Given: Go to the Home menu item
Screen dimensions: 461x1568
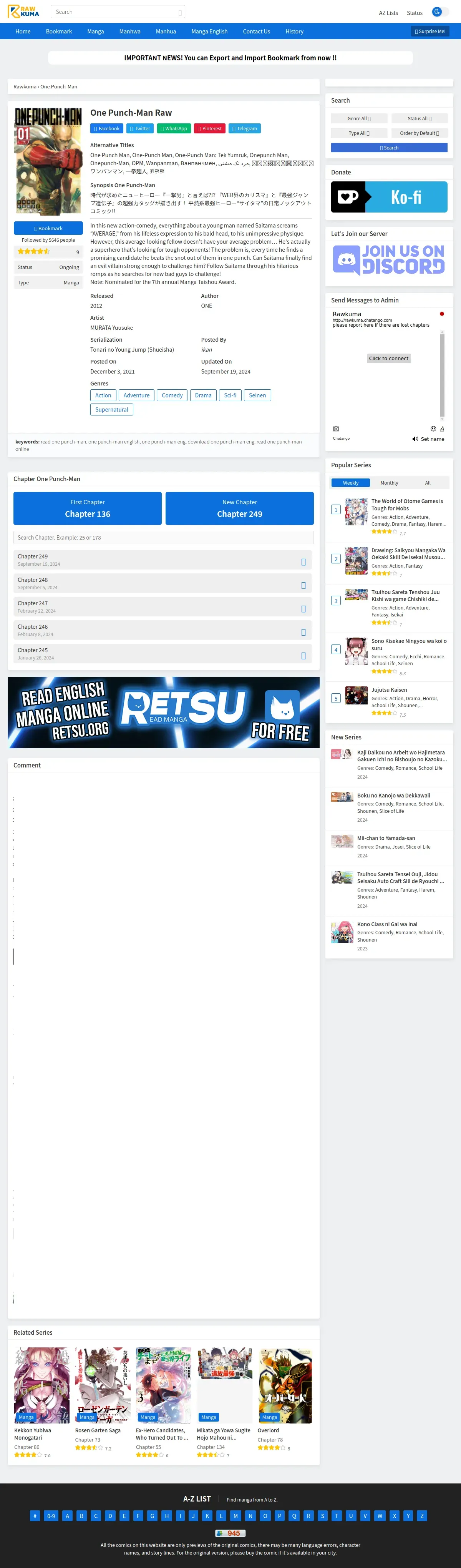Looking at the screenshot, I should coord(23,32).
